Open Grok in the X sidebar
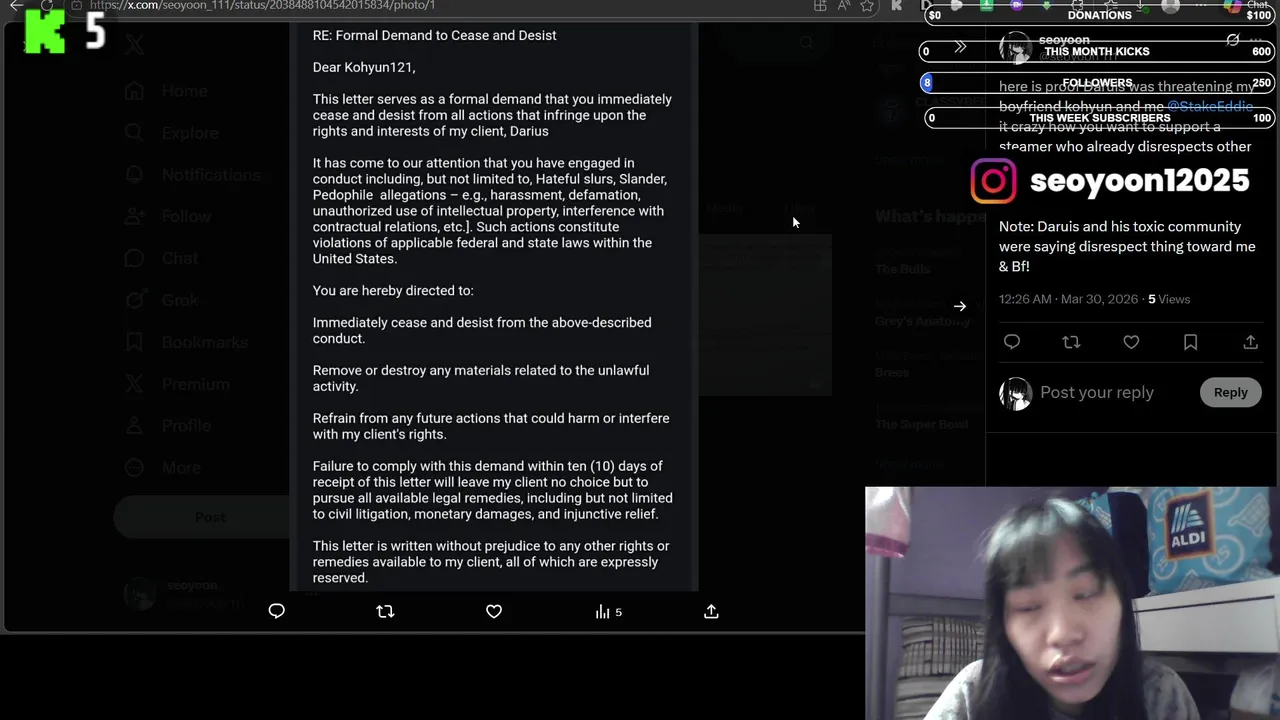The width and height of the screenshot is (1280, 720). 161,300
